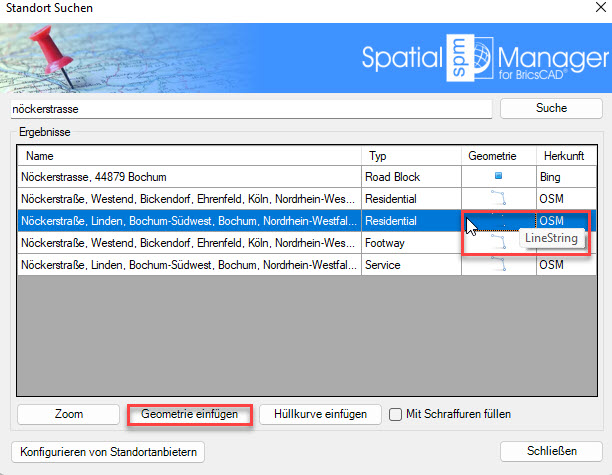Select the Service type Nöckerstraße row
Screen dimensions: 612x475
(x=188, y=265)
